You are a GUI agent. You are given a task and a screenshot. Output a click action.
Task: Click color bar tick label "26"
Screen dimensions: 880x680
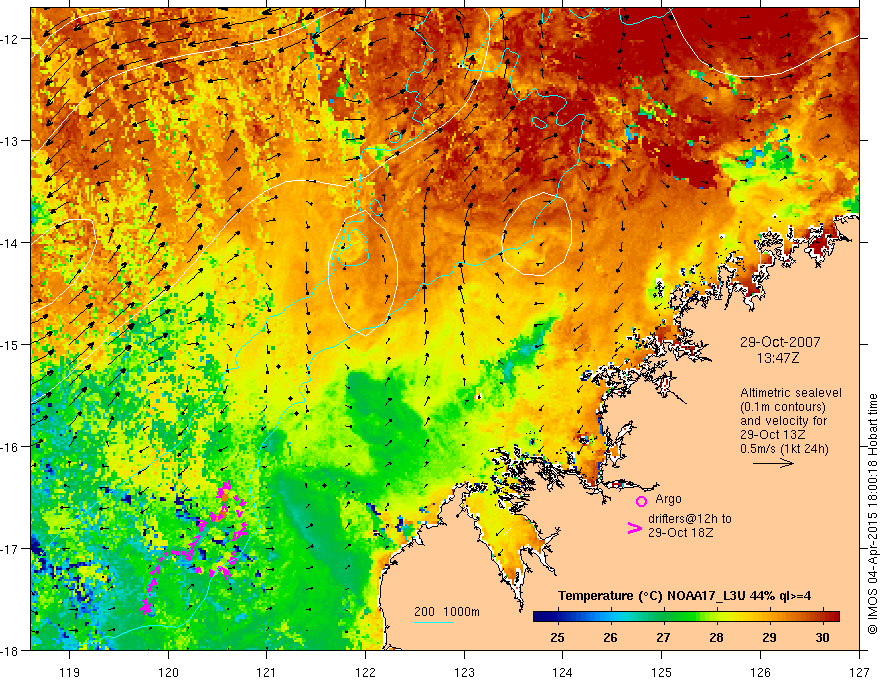610,638
